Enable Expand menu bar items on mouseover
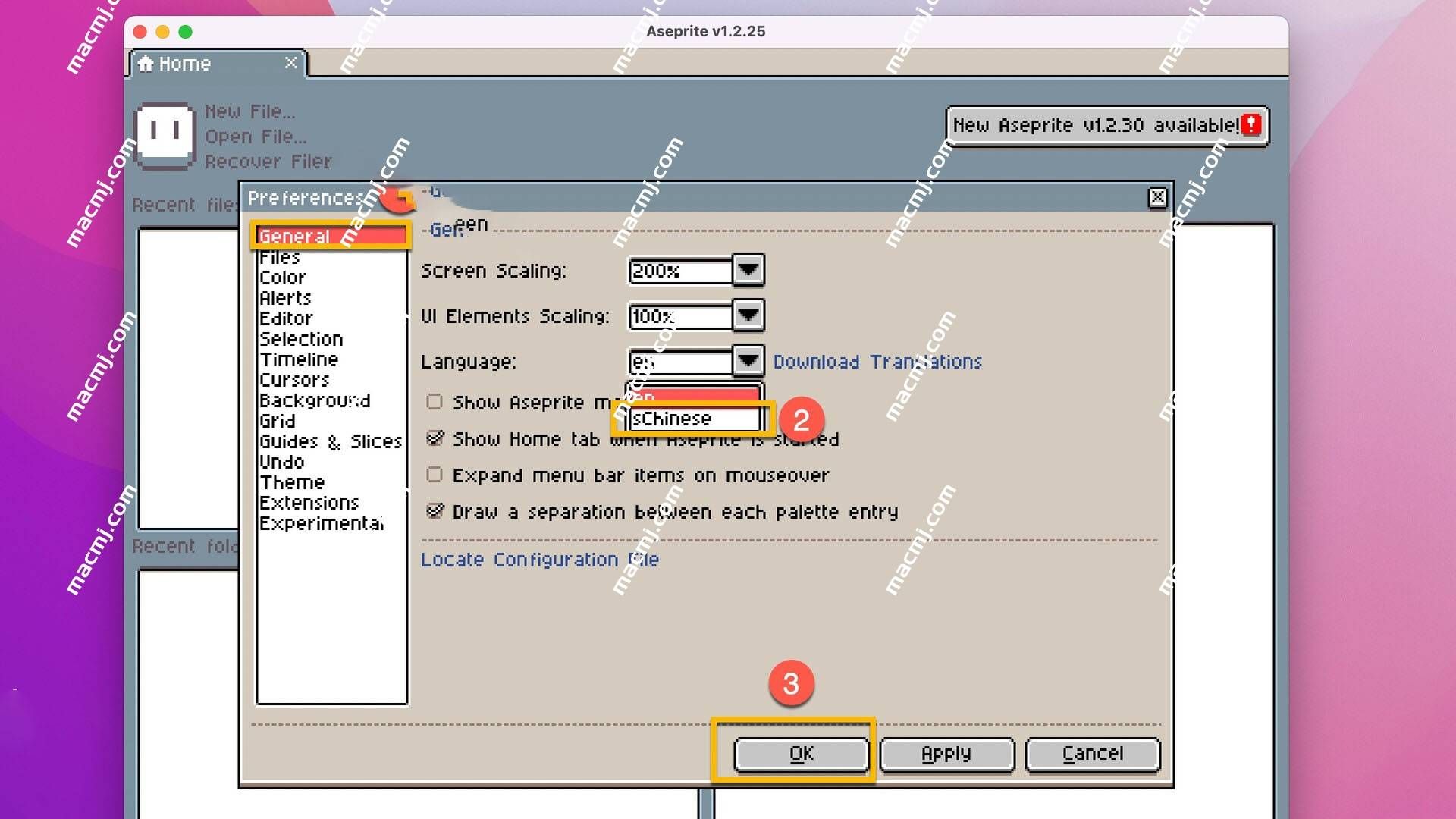This screenshot has height=819, width=1456. [x=435, y=475]
